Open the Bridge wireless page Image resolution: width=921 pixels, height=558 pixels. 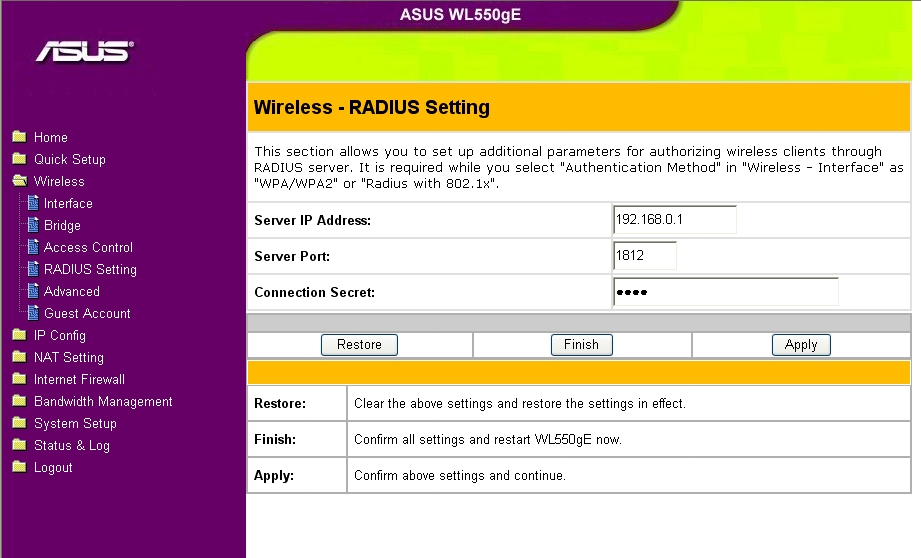point(62,226)
